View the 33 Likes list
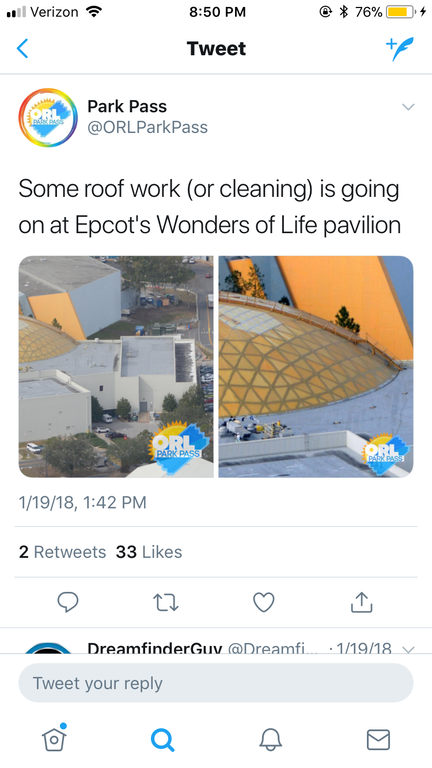Viewport: 432px width, 768px height. (149, 552)
